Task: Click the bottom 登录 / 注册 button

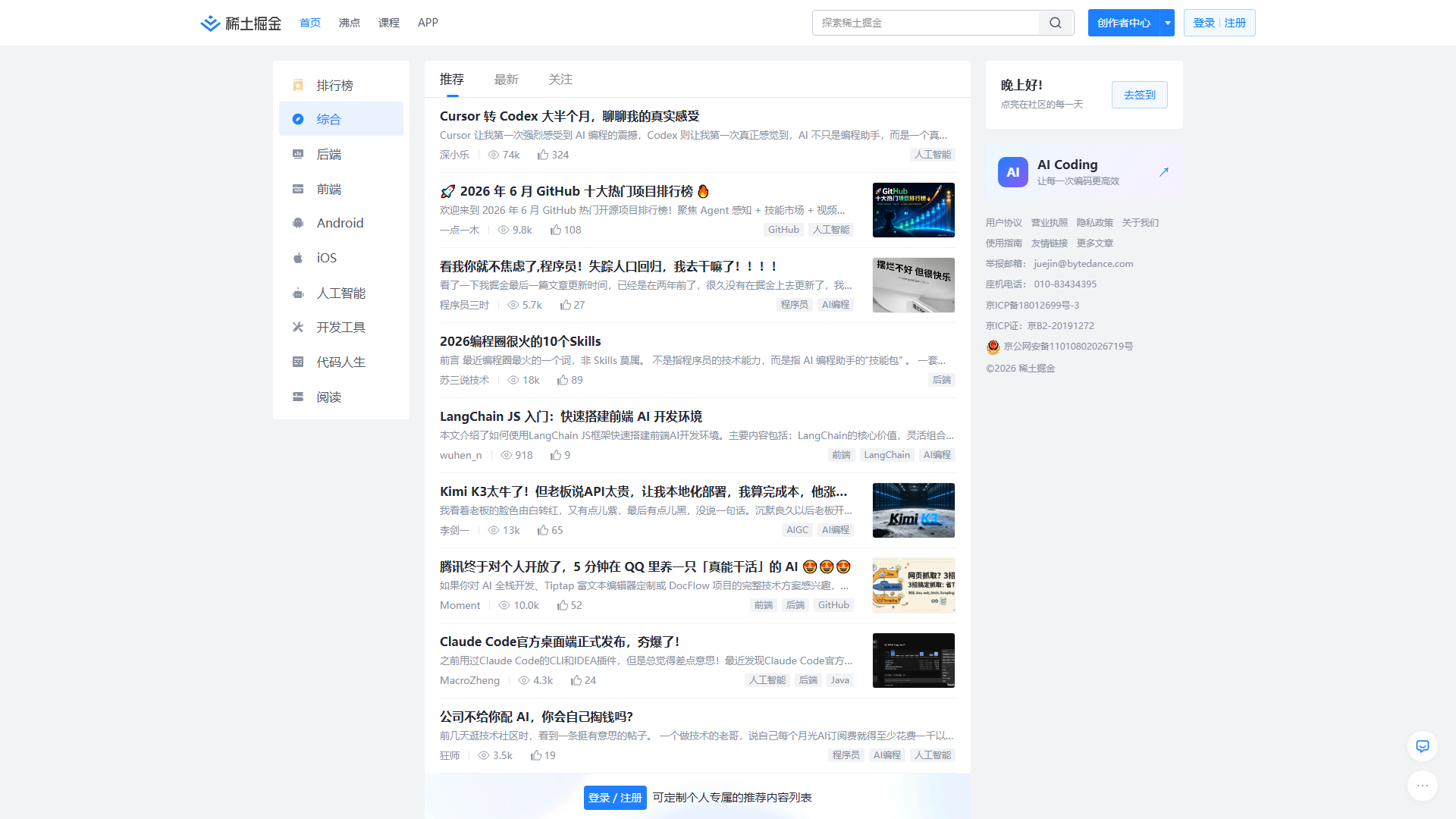Action: 615,798
